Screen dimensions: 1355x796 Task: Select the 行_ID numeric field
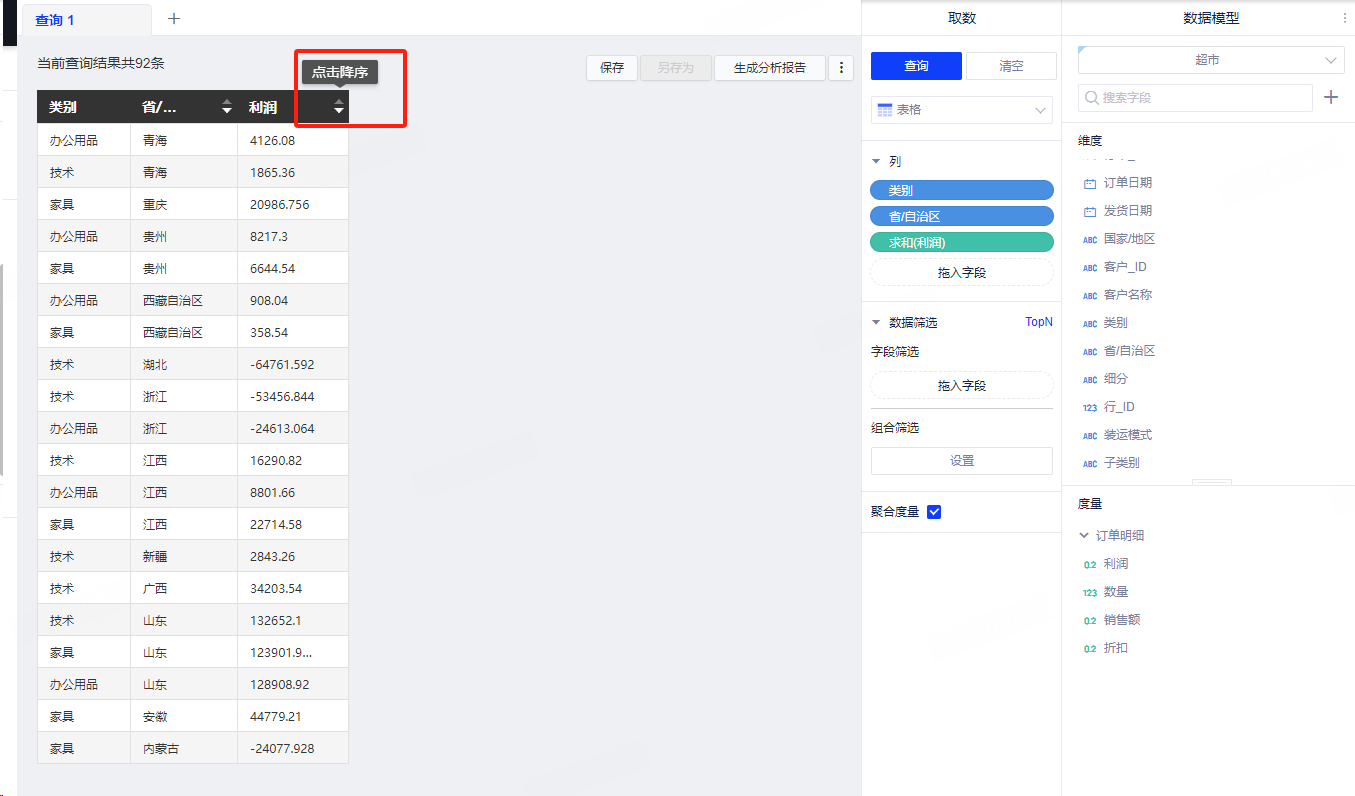coord(1119,407)
